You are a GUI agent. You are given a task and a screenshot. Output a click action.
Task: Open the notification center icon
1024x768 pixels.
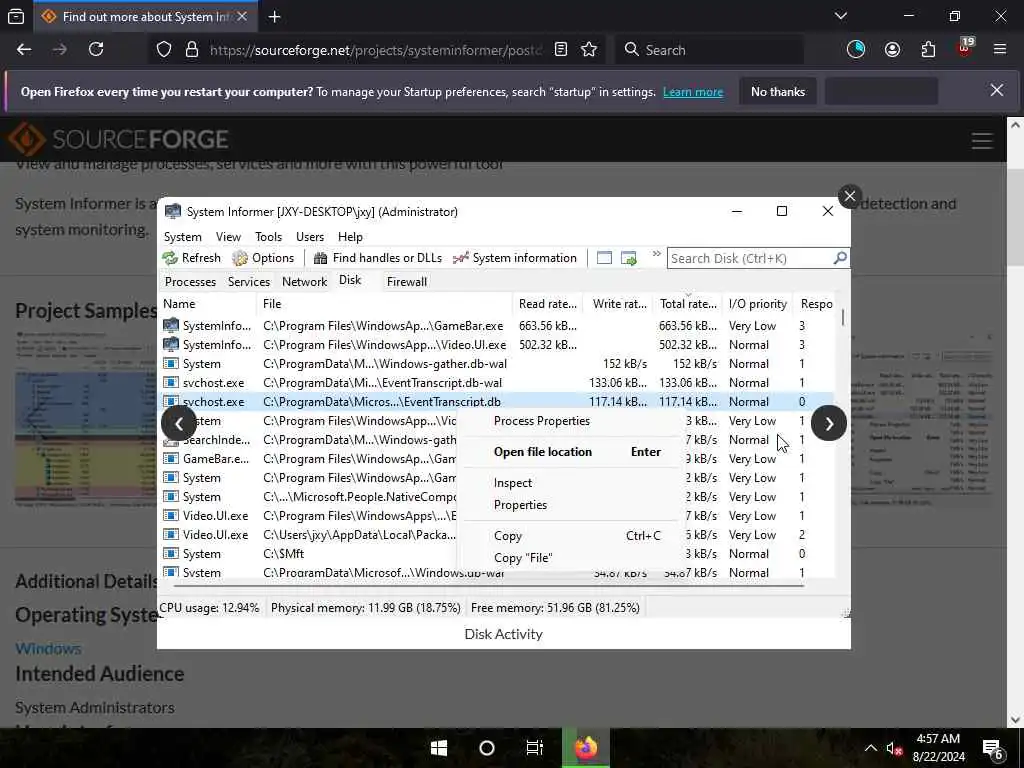point(993,750)
